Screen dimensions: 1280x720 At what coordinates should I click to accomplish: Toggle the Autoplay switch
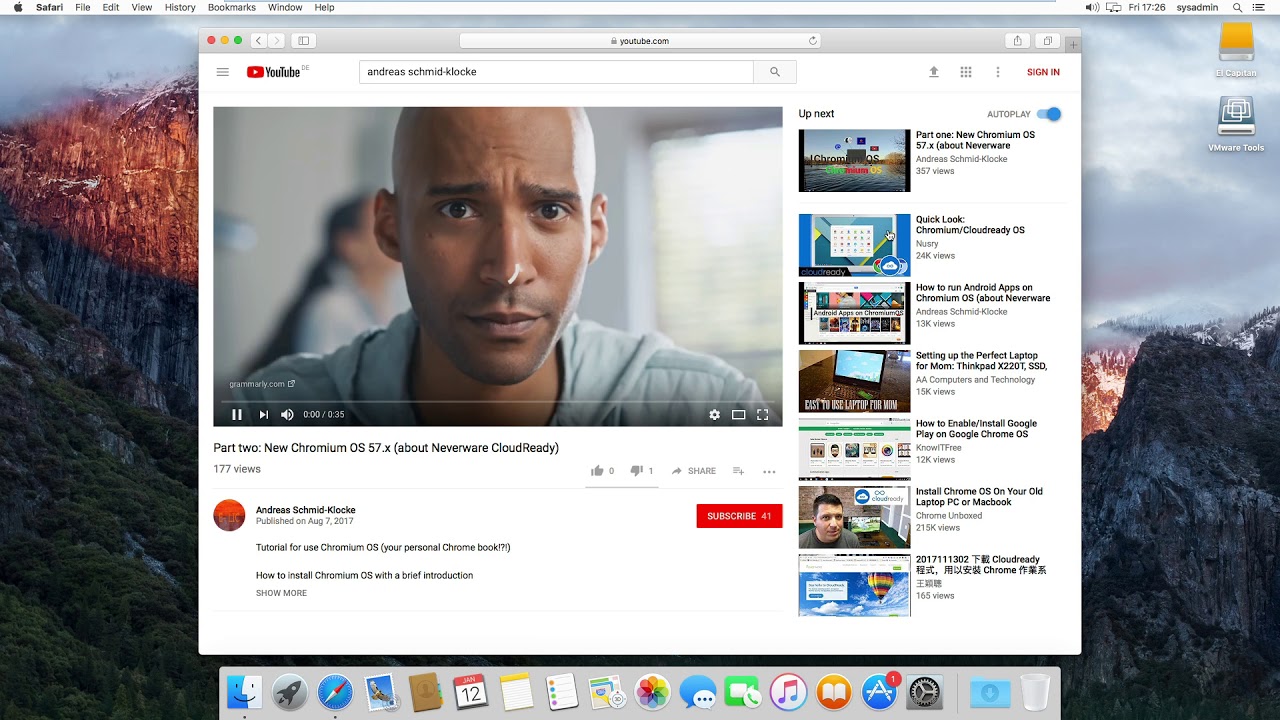point(1049,114)
